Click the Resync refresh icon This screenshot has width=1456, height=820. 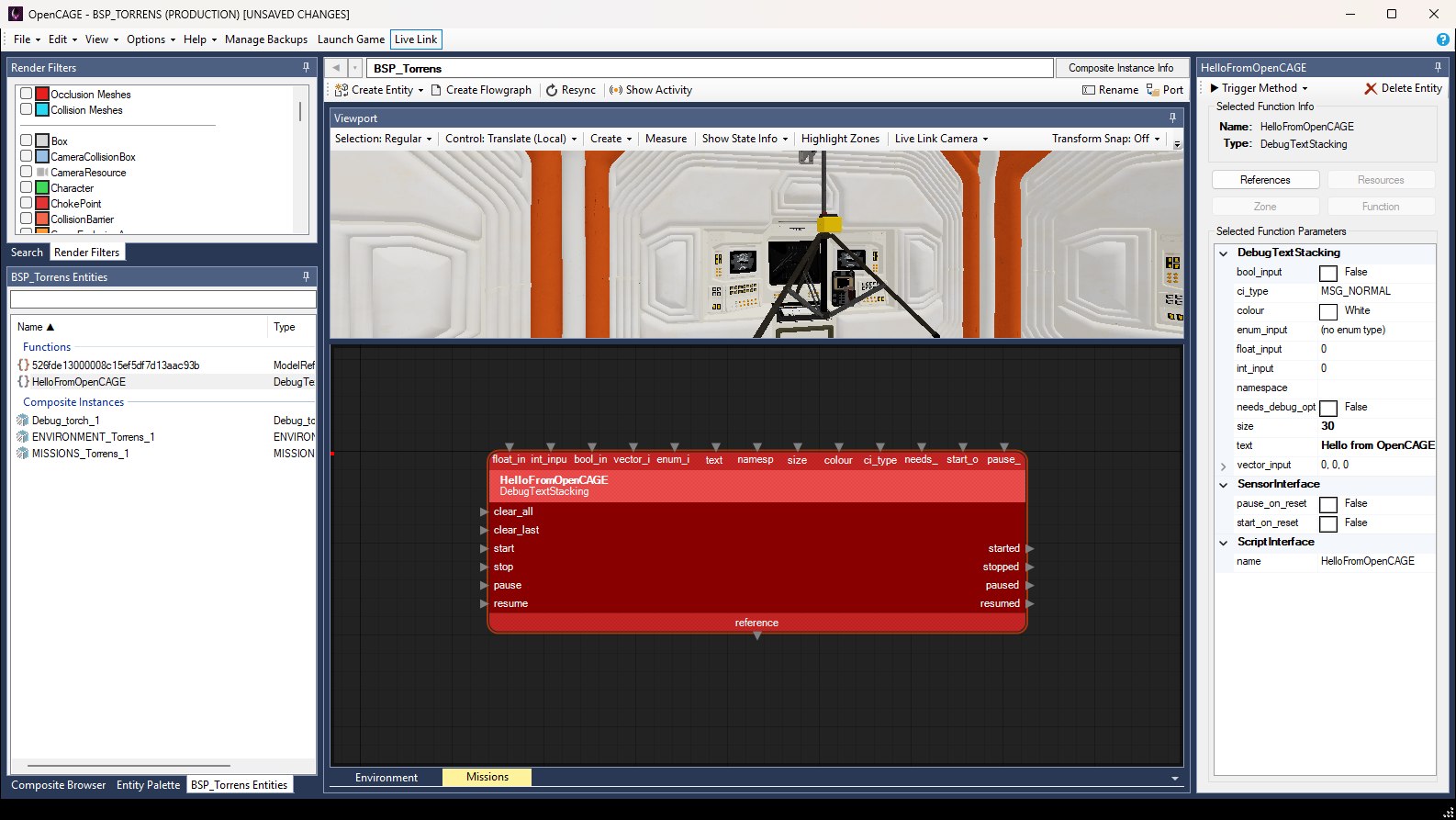(552, 90)
